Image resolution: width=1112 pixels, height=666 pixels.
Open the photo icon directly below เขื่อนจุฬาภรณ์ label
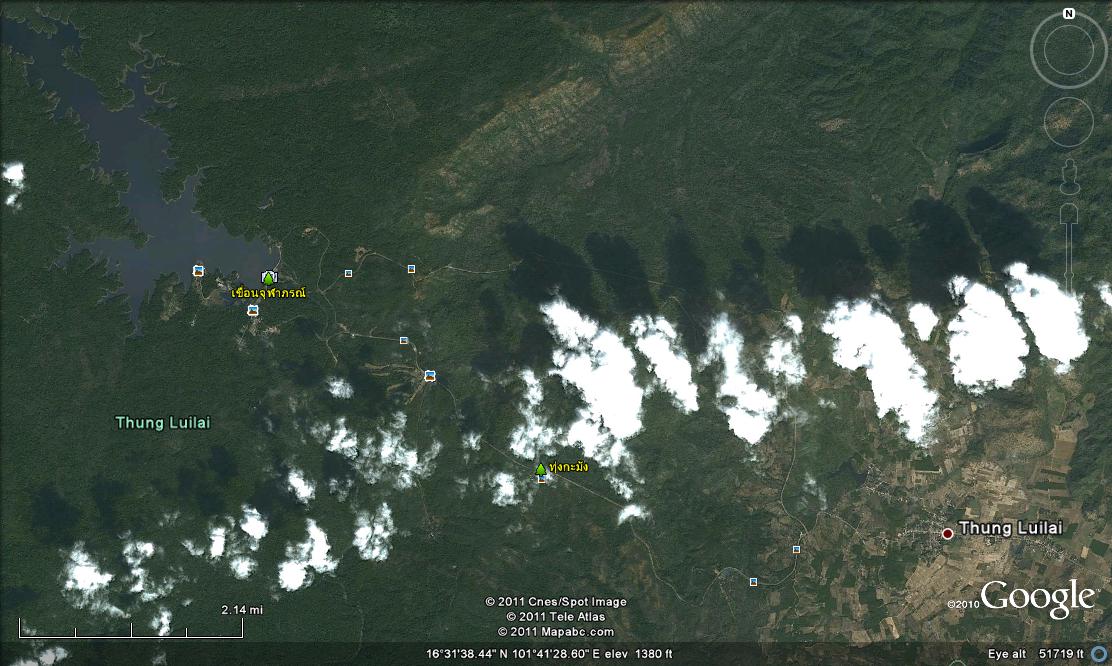253,310
